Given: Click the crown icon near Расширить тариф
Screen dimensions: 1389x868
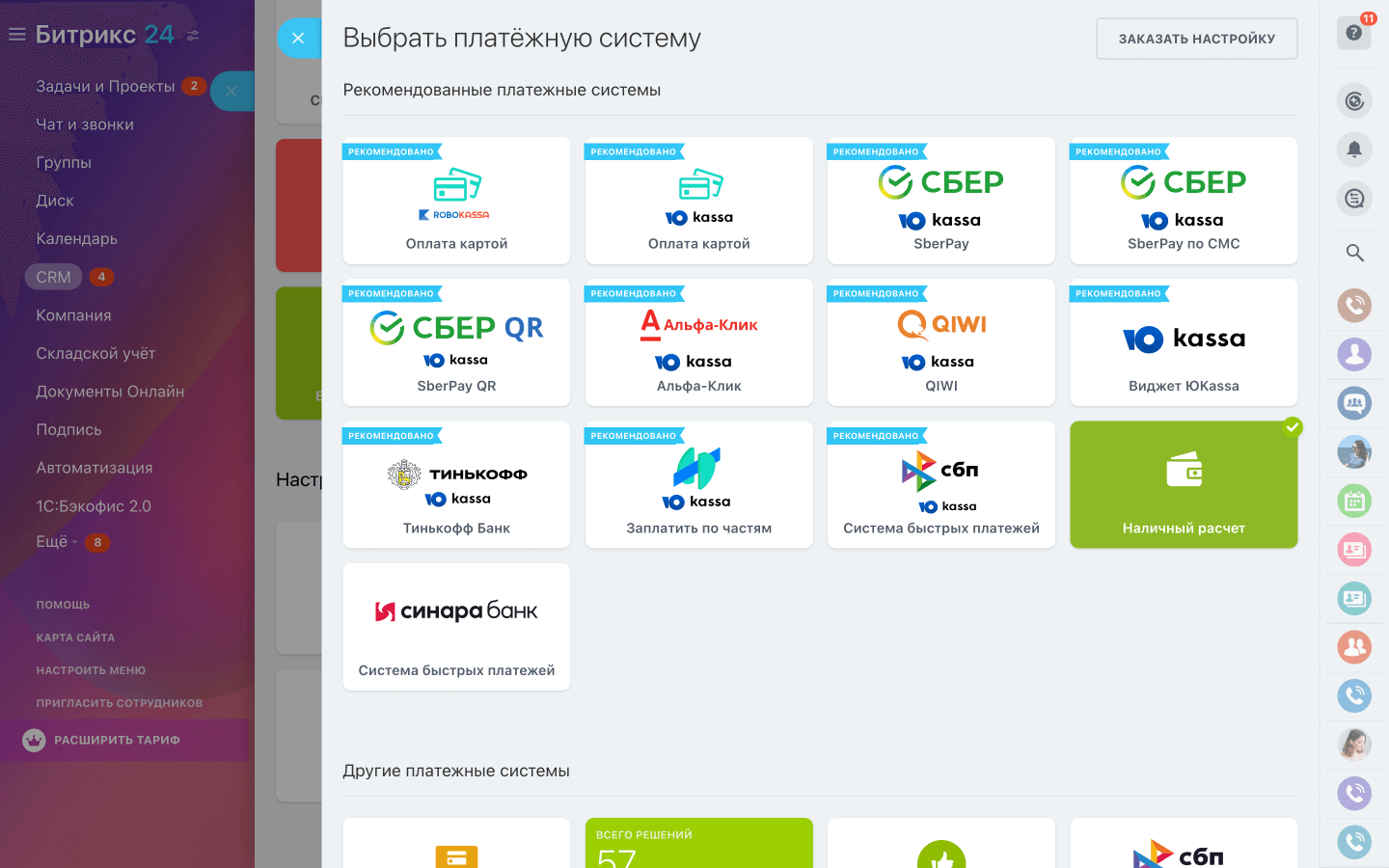Looking at the screenshot, I should (34, 740).
